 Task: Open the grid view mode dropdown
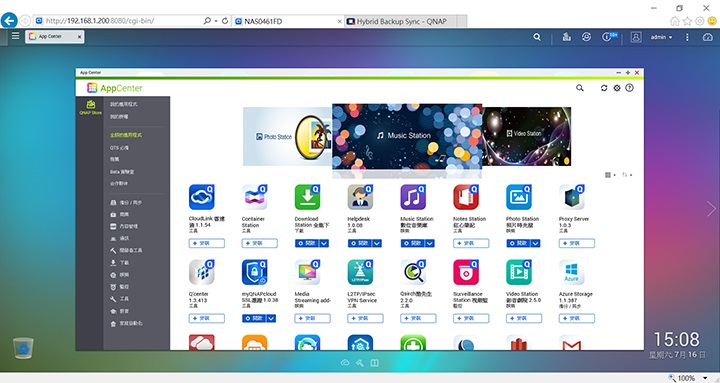610,175
